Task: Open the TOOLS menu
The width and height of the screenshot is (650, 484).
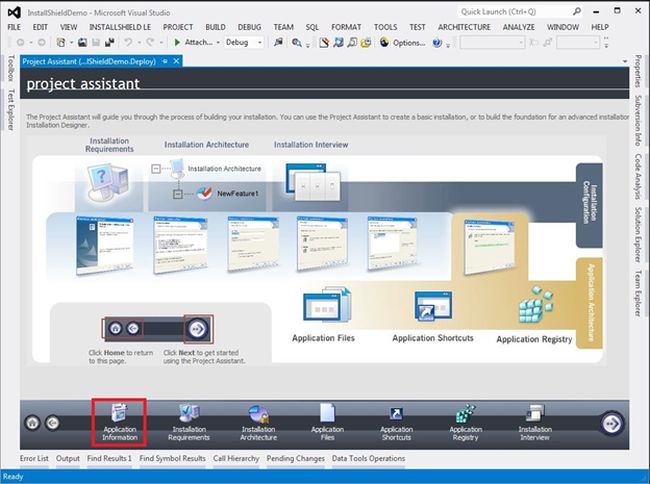Action: pos(385,27)
